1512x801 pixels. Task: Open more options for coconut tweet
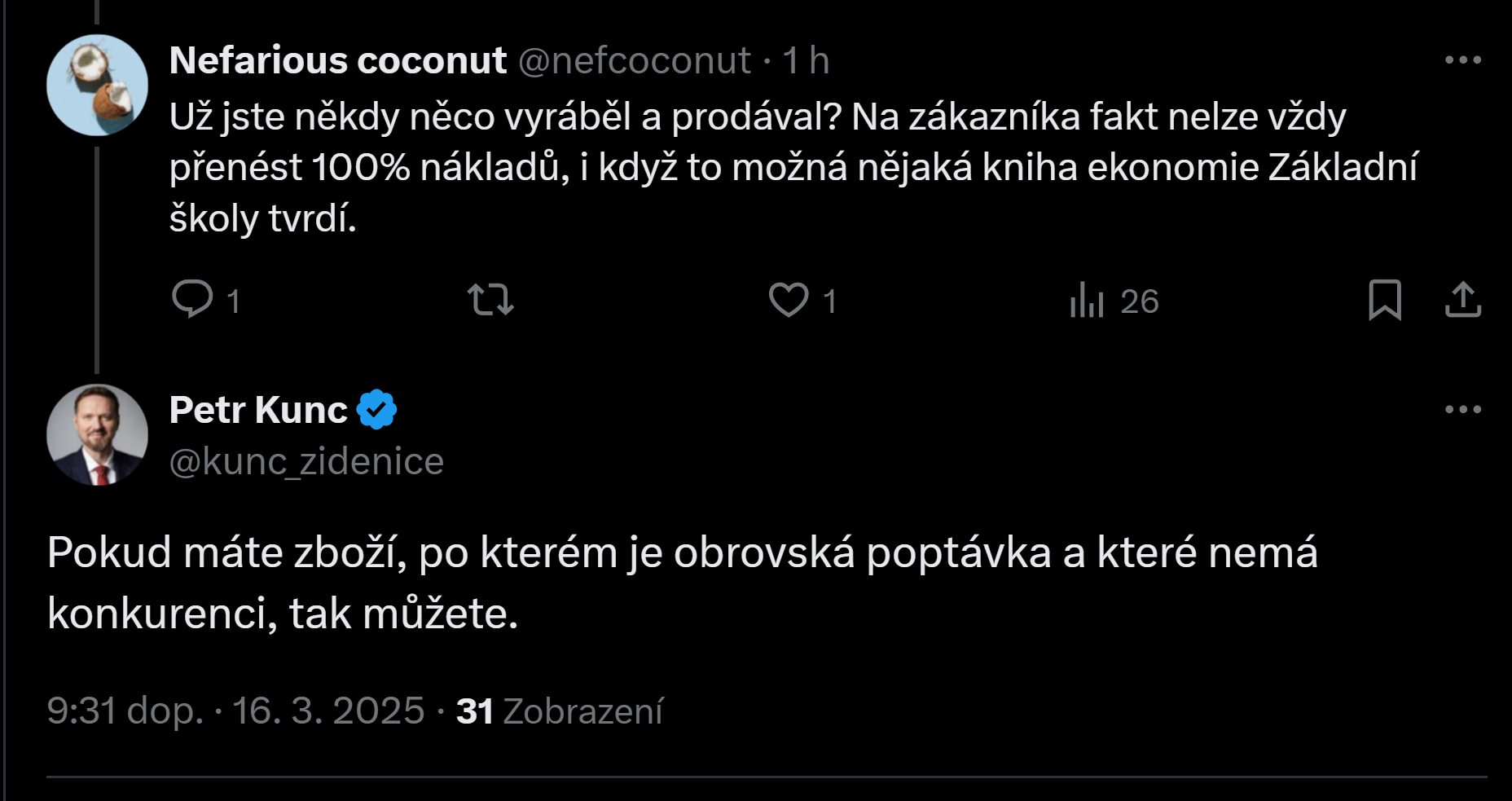click(1462, 59)
